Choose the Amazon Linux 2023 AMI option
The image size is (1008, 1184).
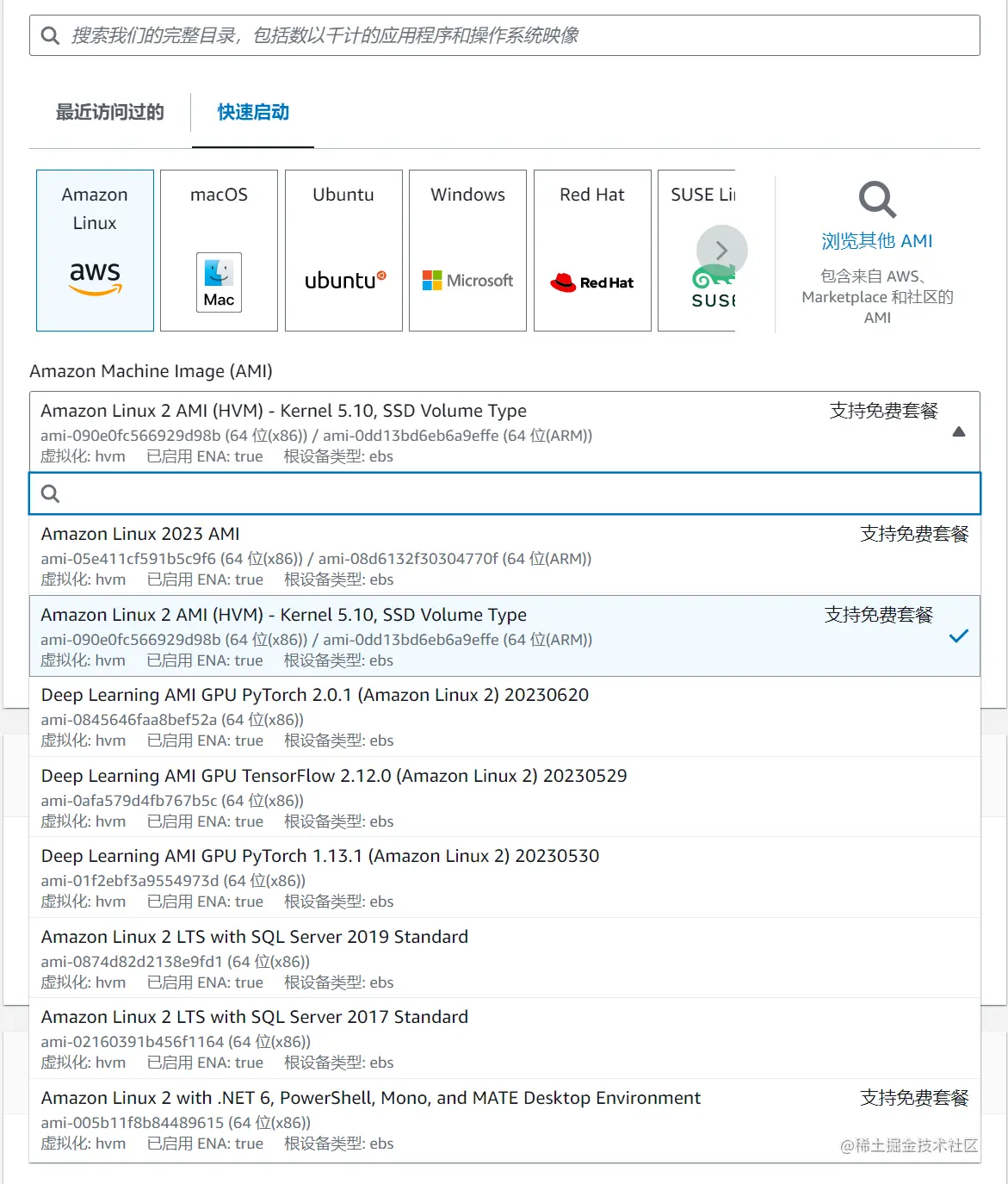(x=504, y=555)
